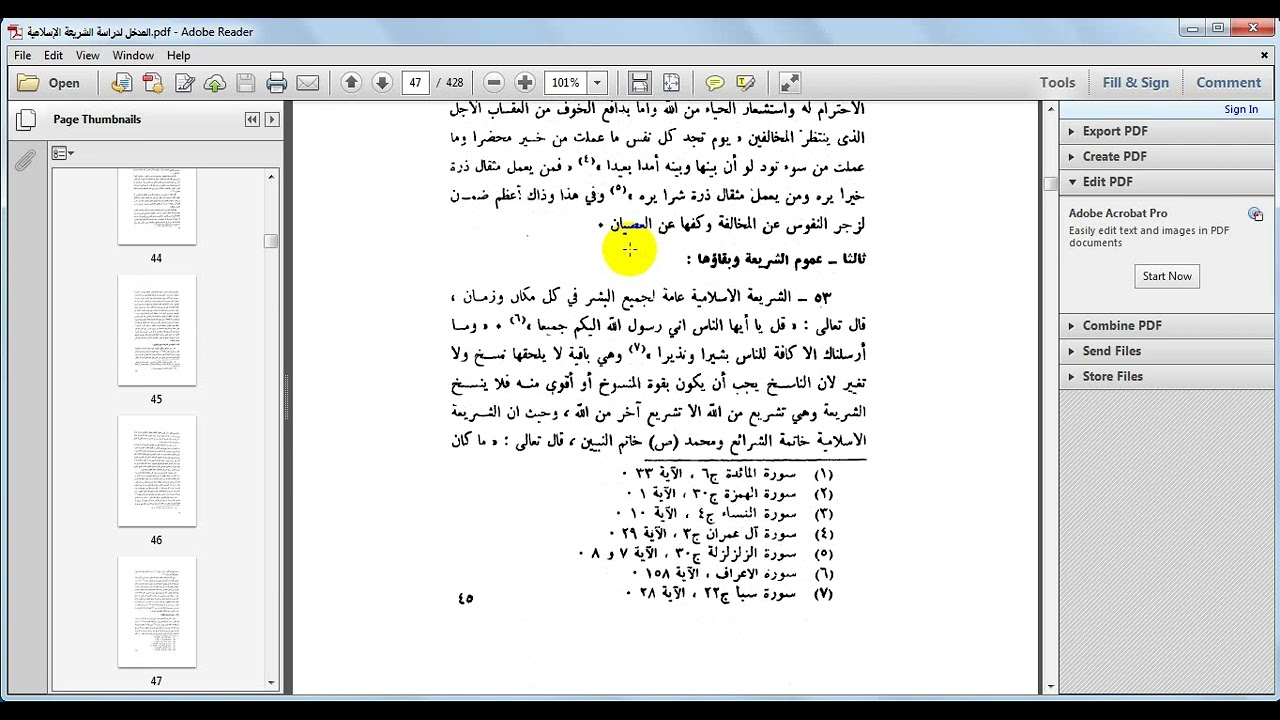Click the Save floppy disk icon
1280x720 pixels.
pyautogui.click(x=246, y=83)
